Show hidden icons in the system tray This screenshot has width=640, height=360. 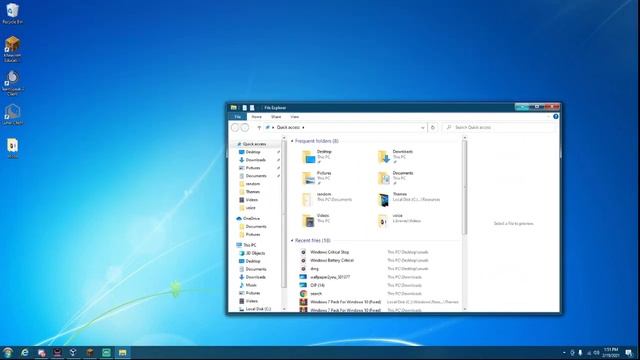(x=564, y=353)
